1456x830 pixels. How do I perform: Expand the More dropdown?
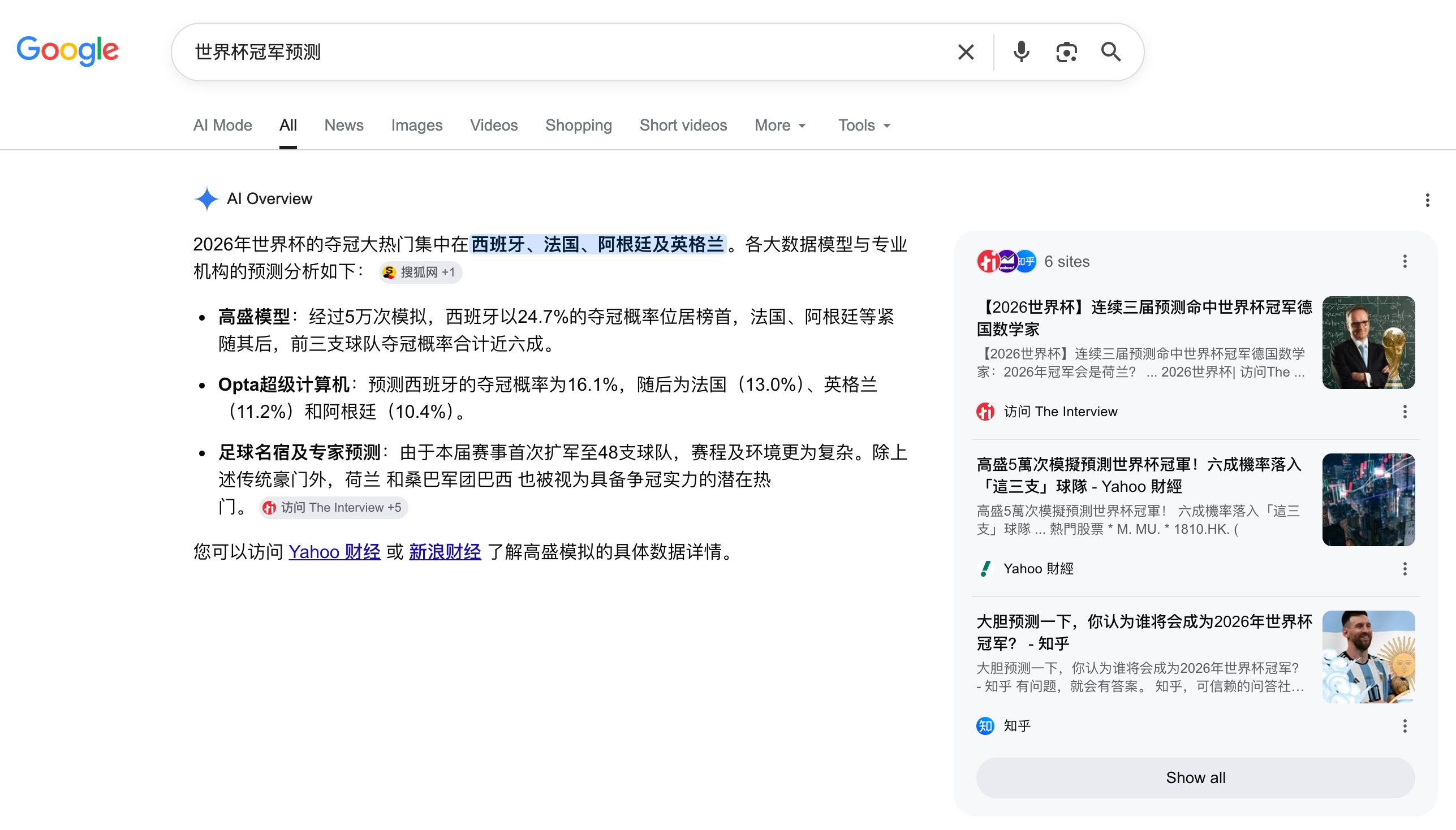click(779, 126)
